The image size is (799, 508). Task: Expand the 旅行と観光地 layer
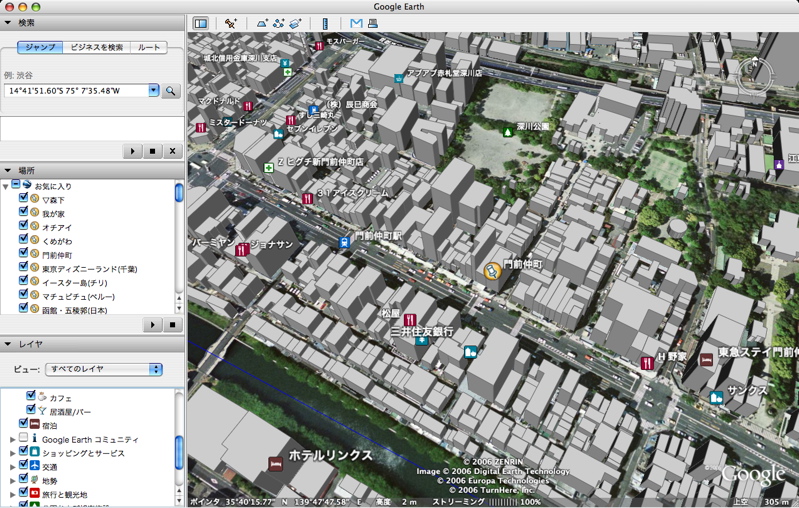(13, 494)
